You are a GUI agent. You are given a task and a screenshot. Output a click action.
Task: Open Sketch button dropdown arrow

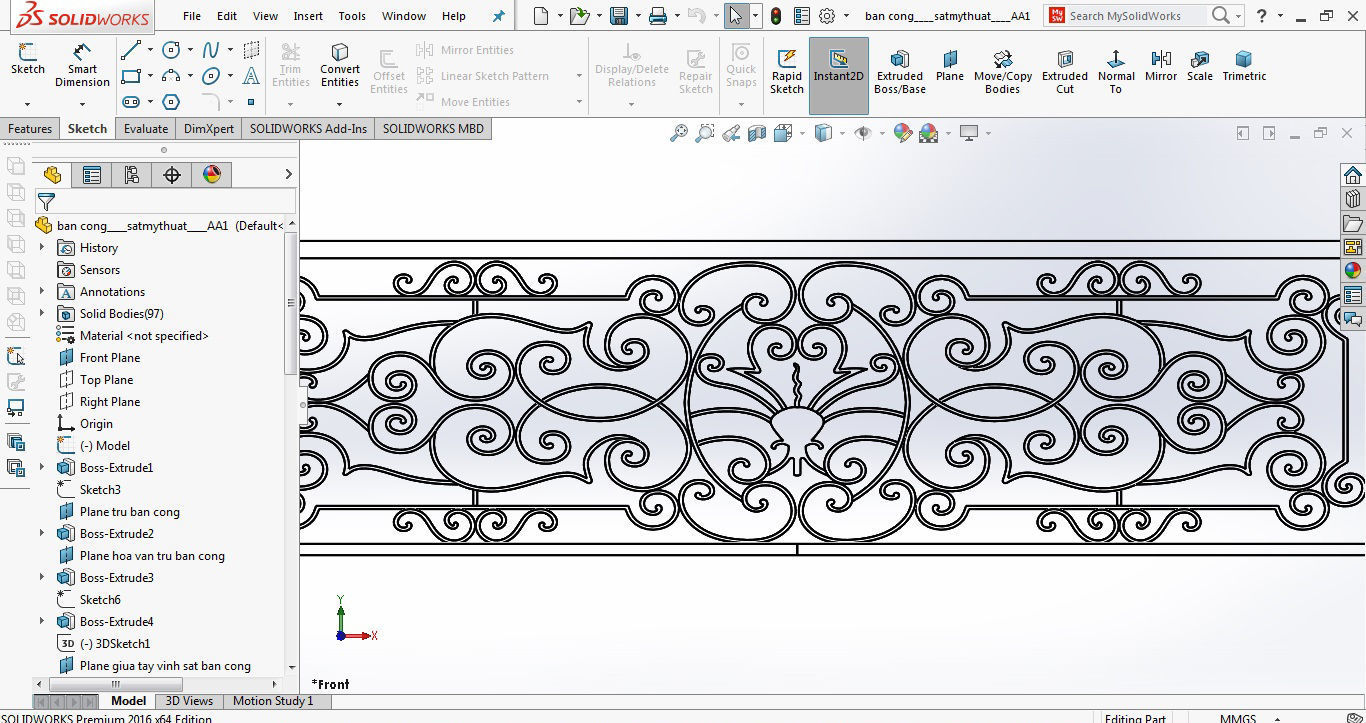tap(27, 104)
